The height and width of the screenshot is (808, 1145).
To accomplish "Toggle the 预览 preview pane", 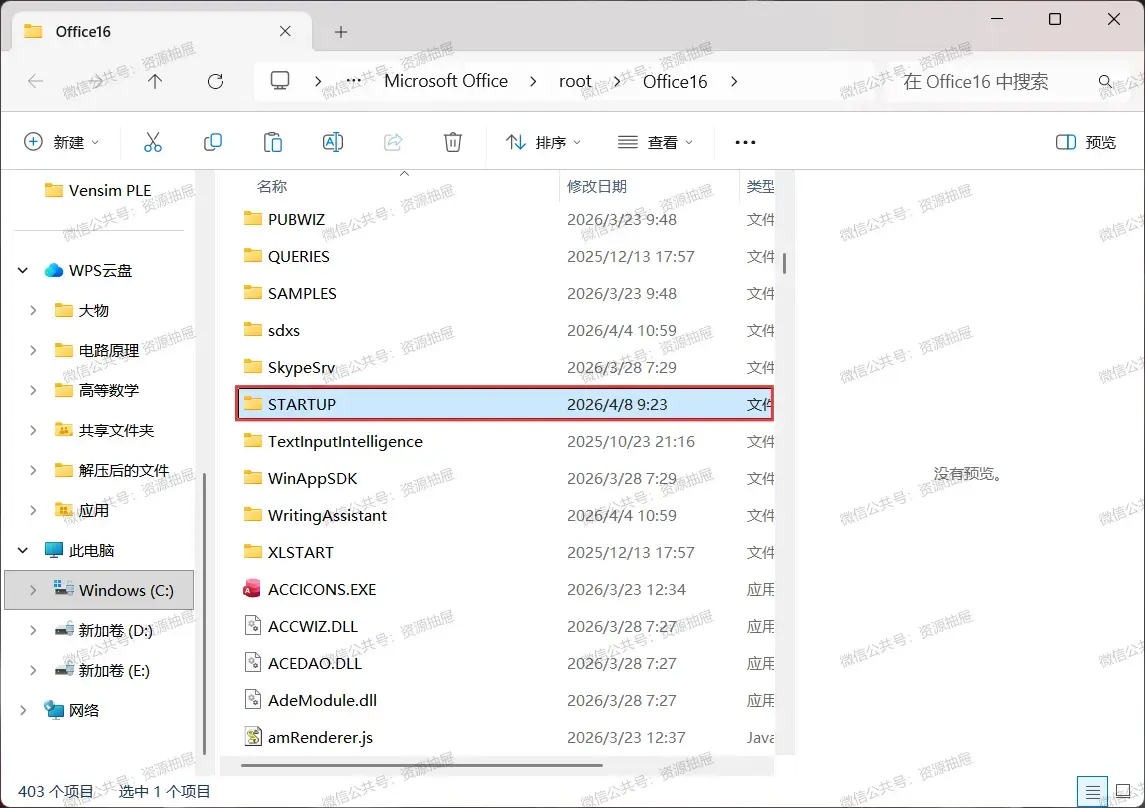I will pos(1086,142).
